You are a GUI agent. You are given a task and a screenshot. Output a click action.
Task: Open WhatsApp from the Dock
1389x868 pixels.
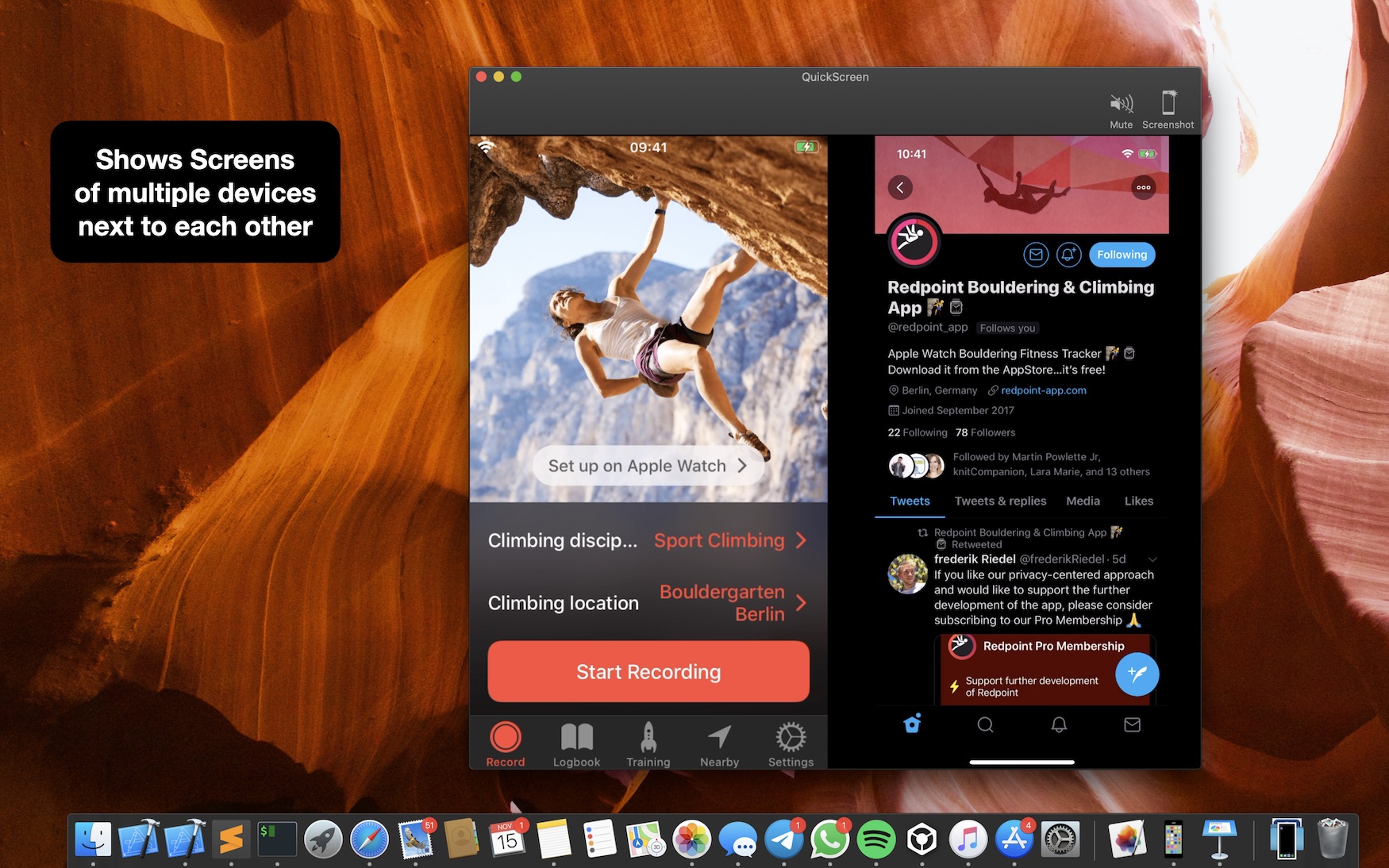830,839
